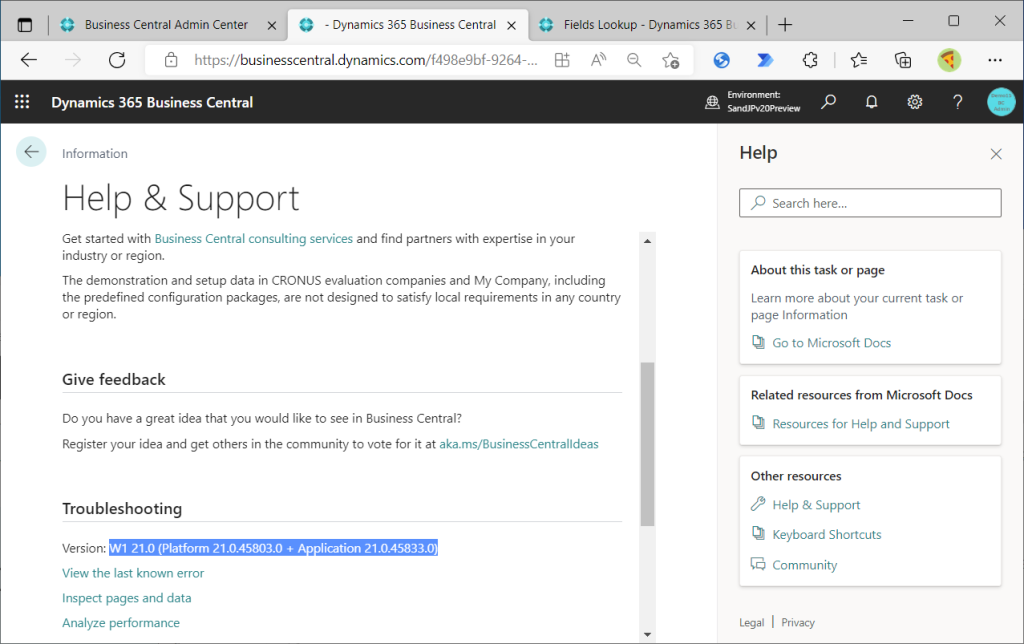
Task: Click the app available install icon
Action: pos(562,60)
